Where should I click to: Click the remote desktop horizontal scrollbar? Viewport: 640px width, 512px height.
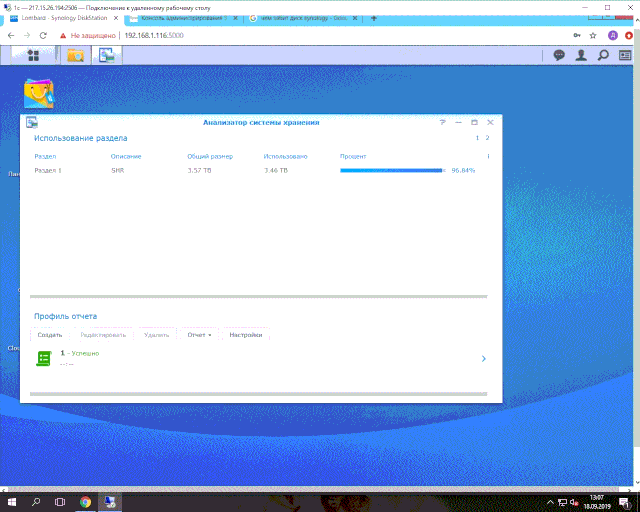click(313, 489)
